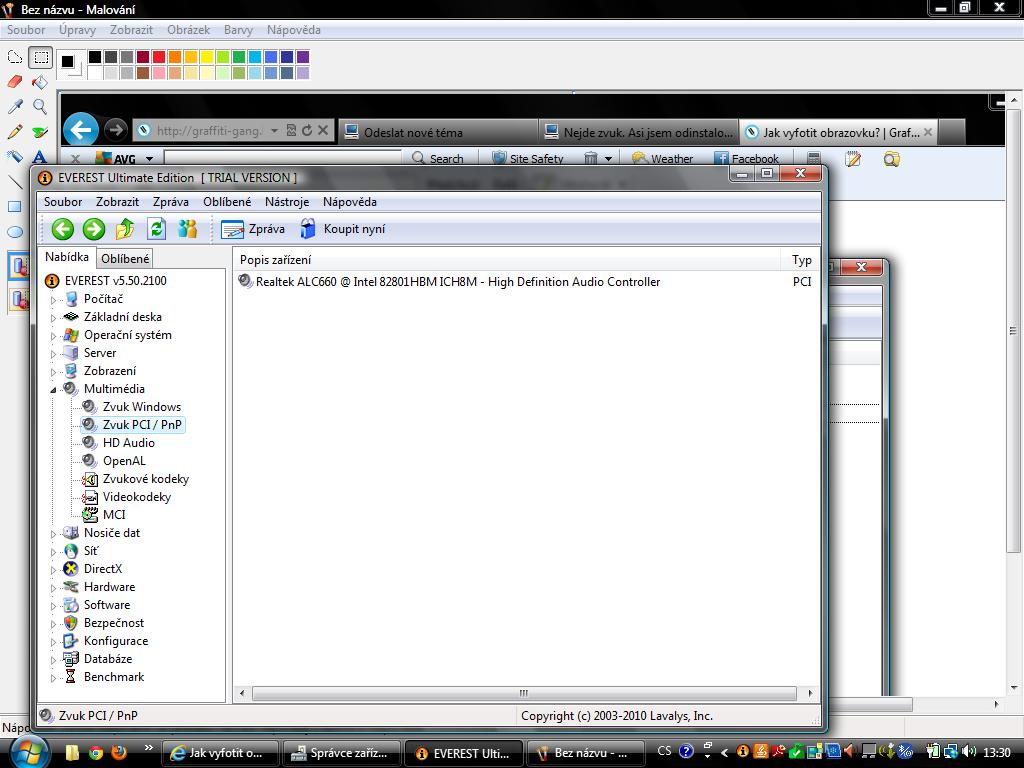Click the Search button in the AVG toolbar

[x=438, y=159]
